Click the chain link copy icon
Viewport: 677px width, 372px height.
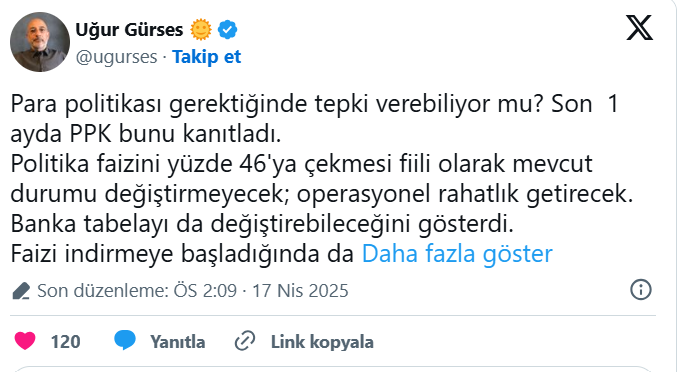[245, 341]
